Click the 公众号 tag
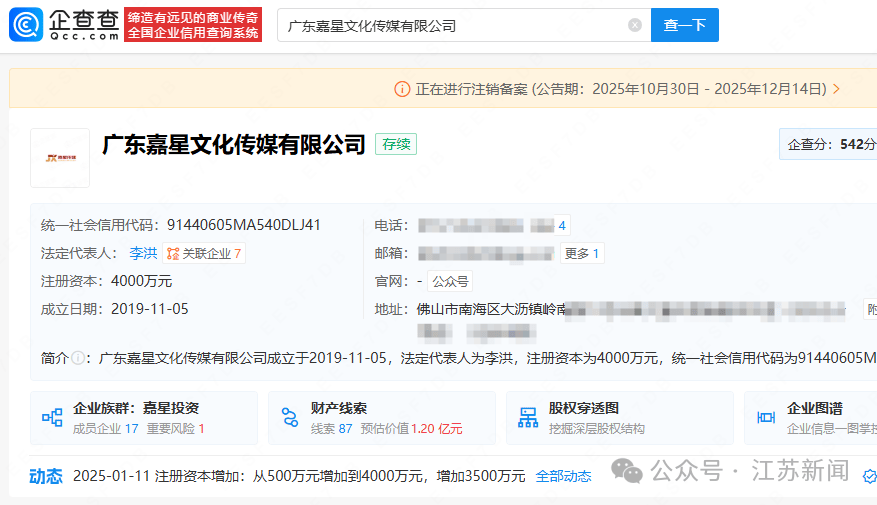This screenshot has width=877, height=505. click(x=450, y=281)
